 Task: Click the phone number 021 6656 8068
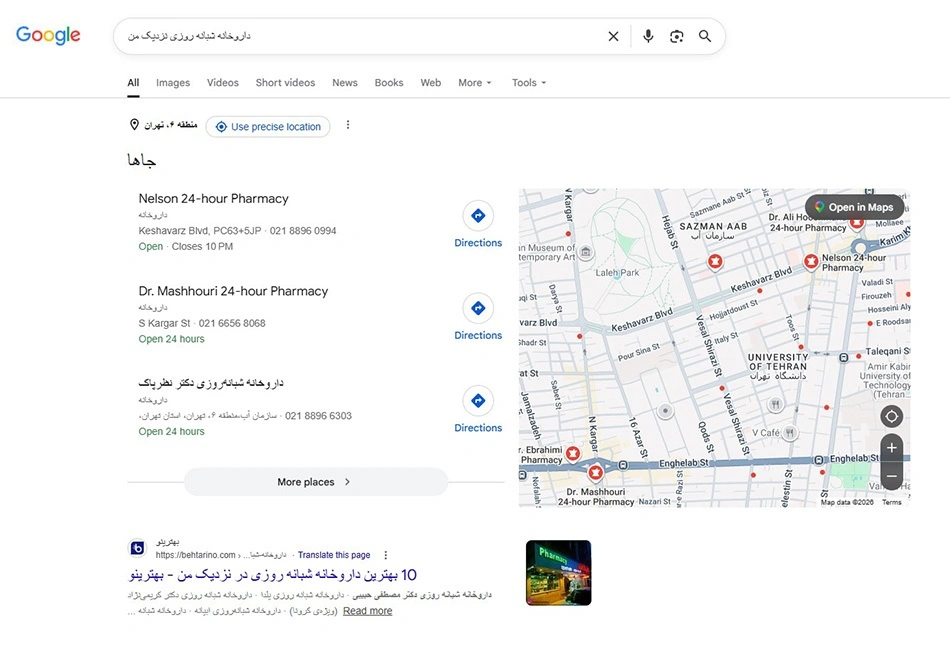[x=232, y=323]
